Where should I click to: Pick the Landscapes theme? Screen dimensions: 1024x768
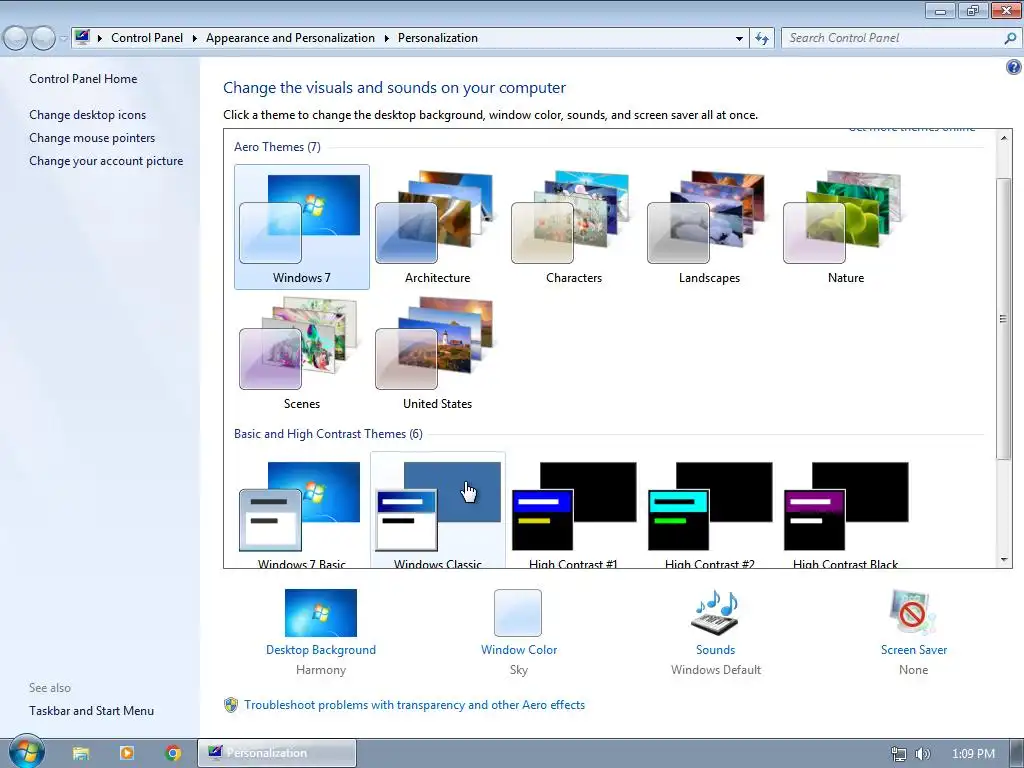pyautogui.click(x=709, y=227)
